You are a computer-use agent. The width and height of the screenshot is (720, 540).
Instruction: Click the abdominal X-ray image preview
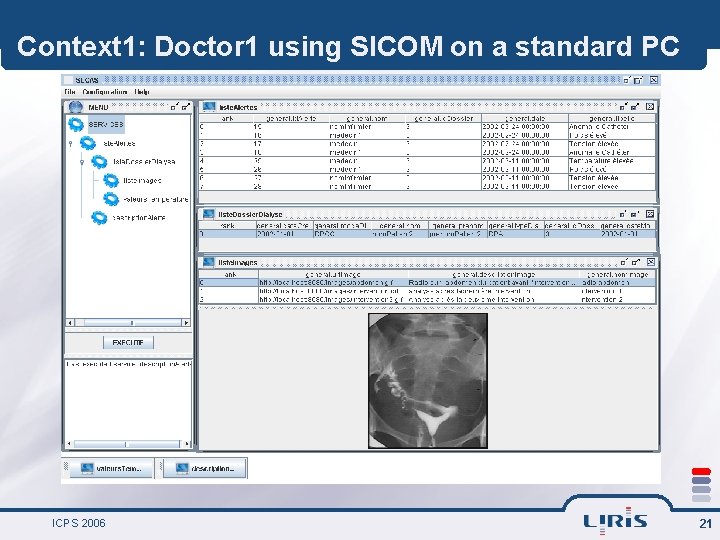click(428, 381)
